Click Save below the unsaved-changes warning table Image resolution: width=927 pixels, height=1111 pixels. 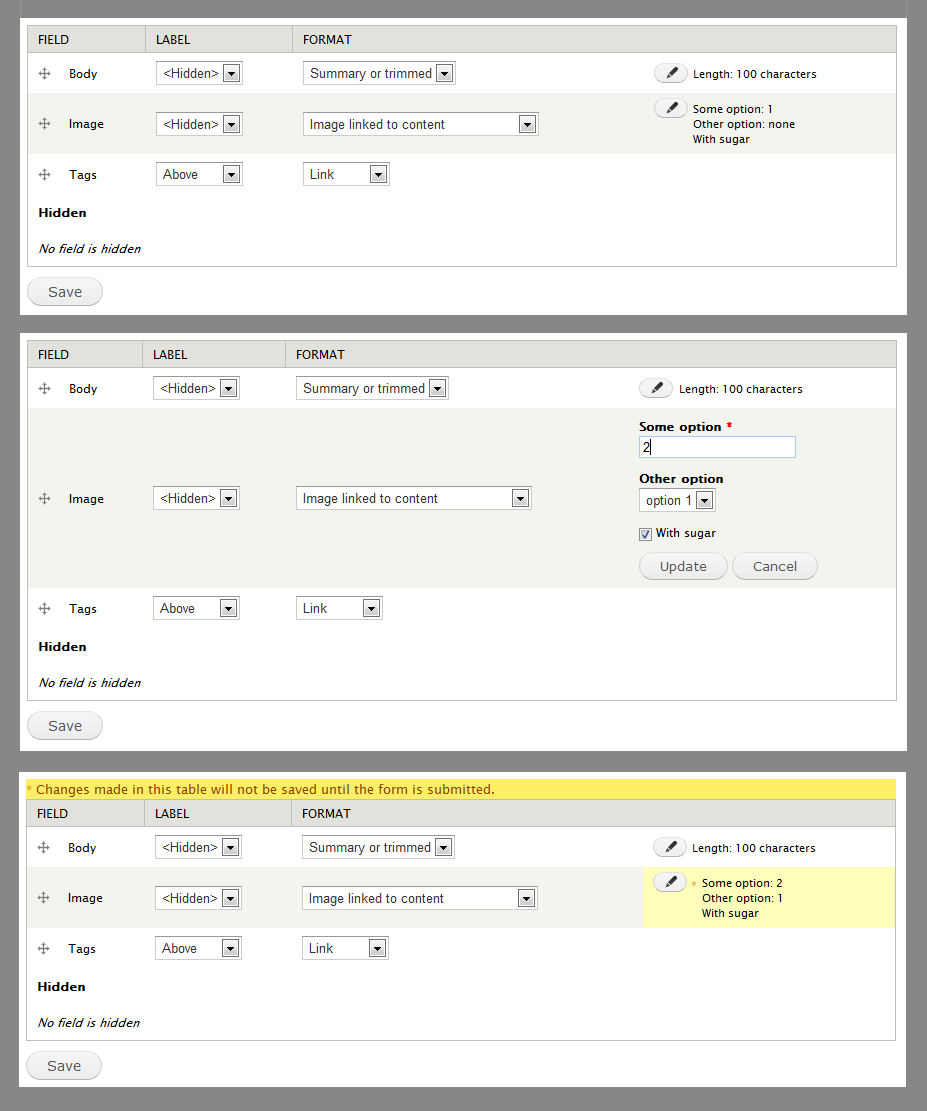(x=64, y=1066)
